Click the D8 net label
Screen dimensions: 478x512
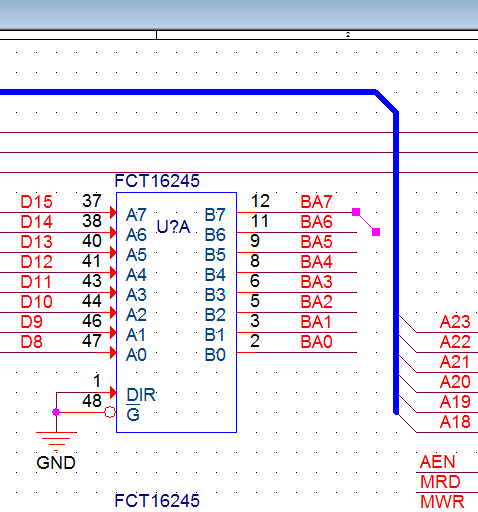pos(31,342)
